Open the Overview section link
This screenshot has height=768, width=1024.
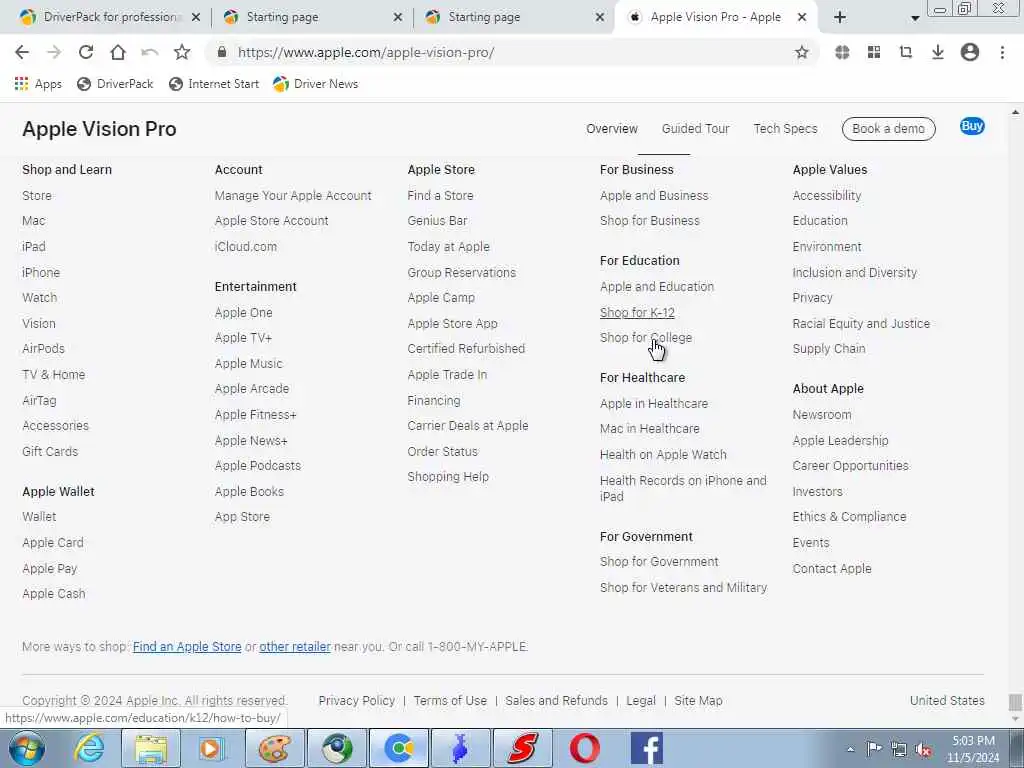click(611, 129)
